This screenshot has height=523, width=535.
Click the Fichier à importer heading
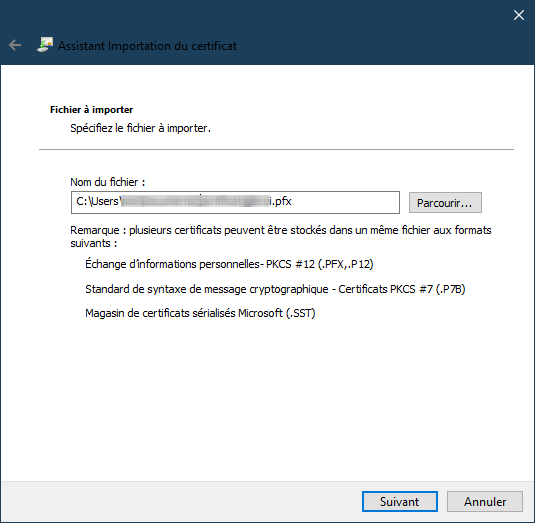[91, 110]
